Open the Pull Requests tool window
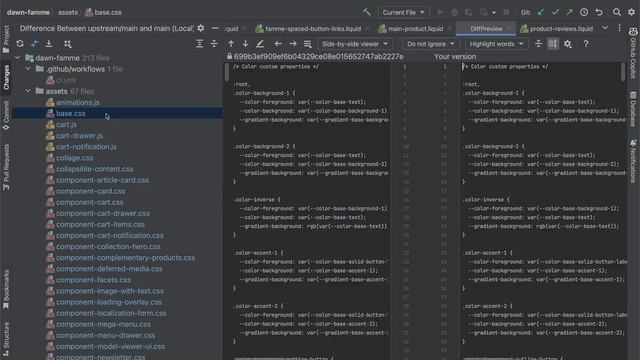This screenshot has width=640, height=360. (x=6, y=167)
